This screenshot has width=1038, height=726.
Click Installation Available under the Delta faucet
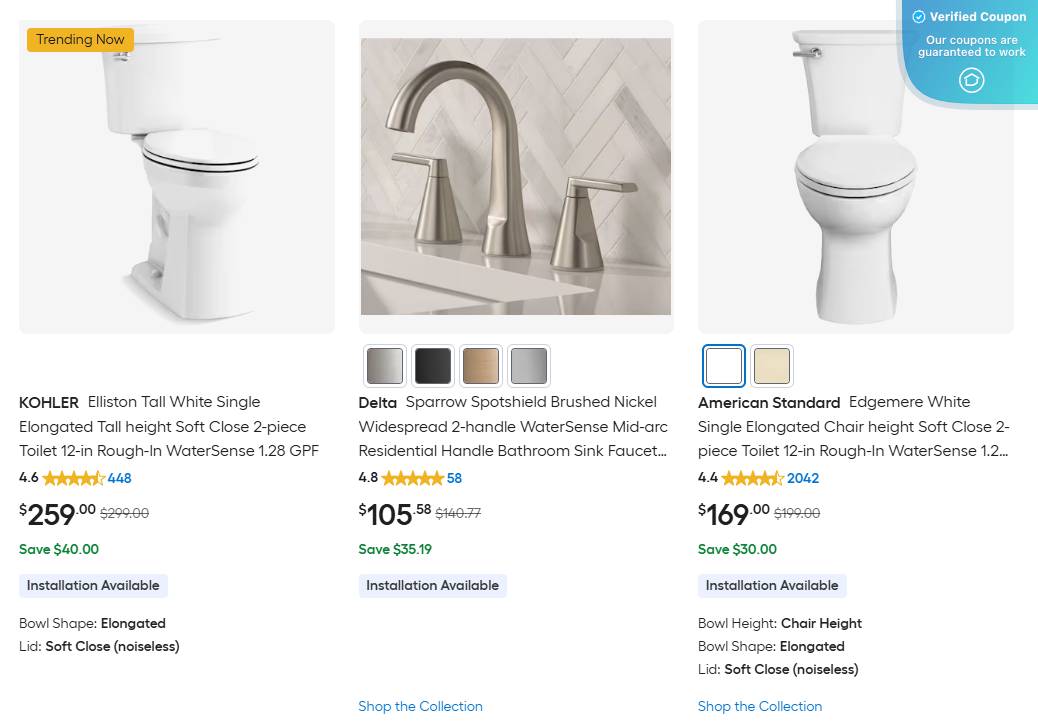433,585
